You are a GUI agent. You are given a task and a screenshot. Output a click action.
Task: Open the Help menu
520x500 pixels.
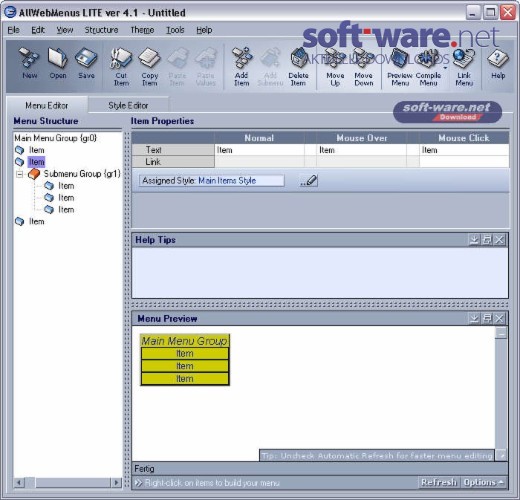[204, 30]
